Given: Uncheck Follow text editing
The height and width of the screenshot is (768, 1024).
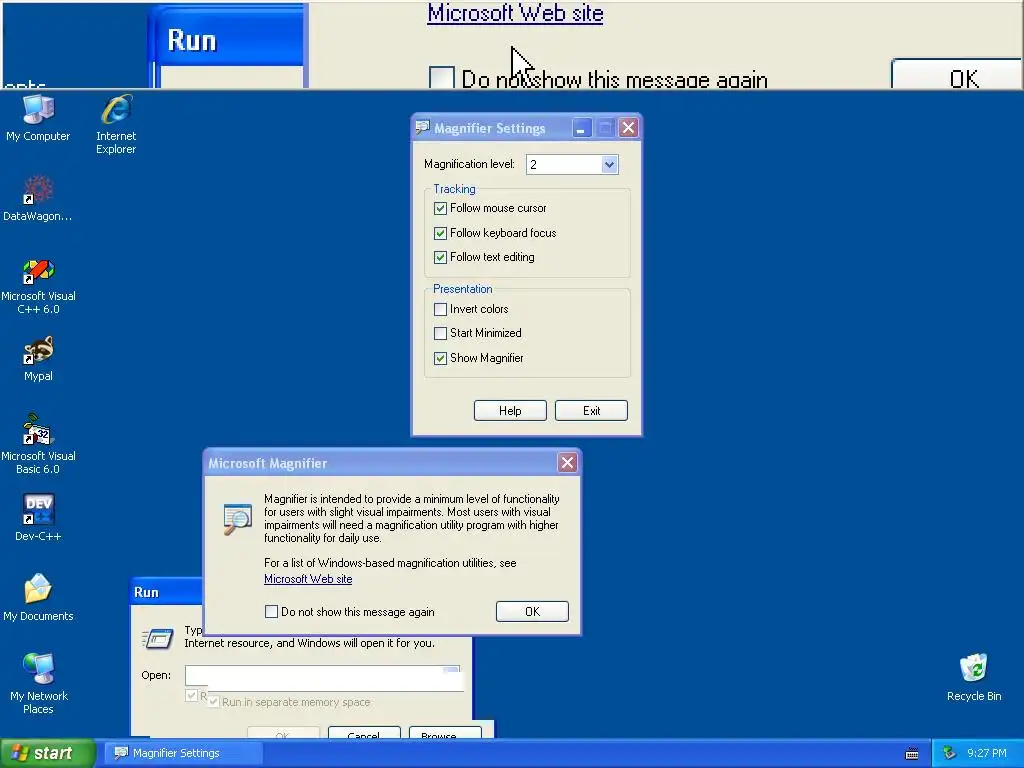Looking at the screenshot, I should 440,257.
